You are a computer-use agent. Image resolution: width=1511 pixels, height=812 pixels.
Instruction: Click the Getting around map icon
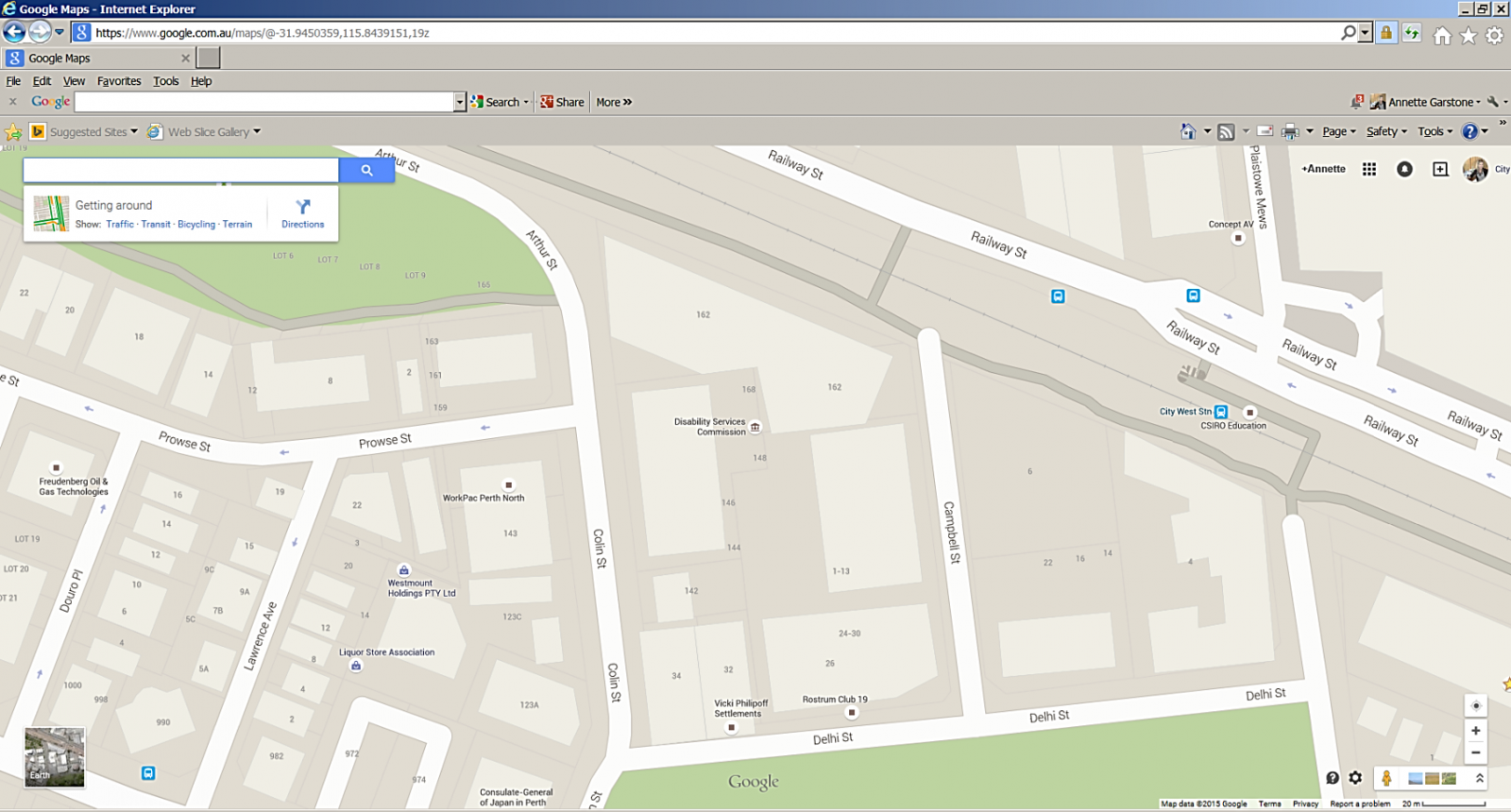tap(51, 213)
